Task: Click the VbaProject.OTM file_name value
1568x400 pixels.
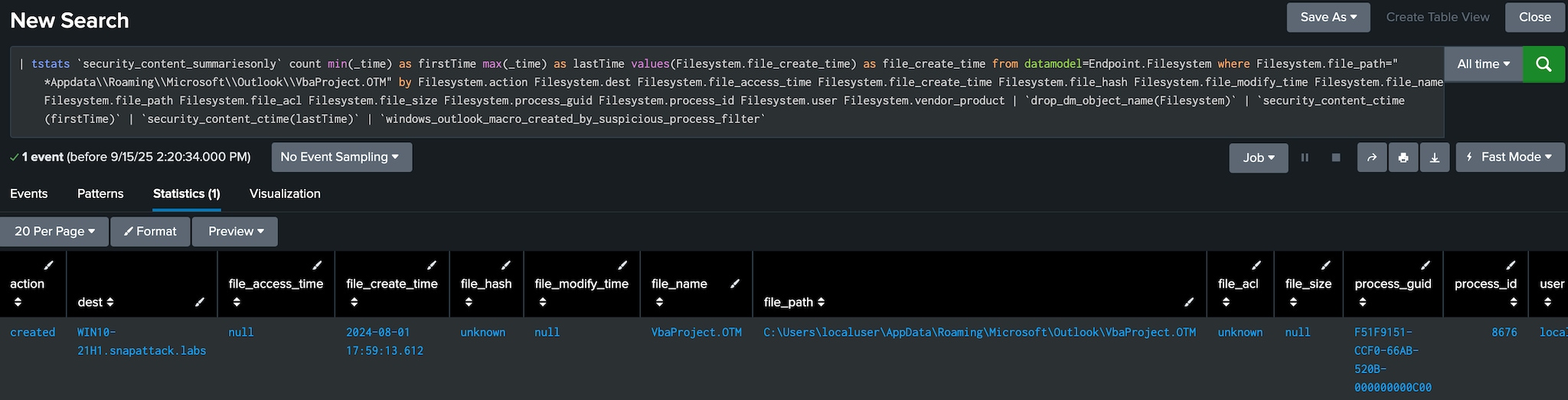Action: tap(696, 333)
